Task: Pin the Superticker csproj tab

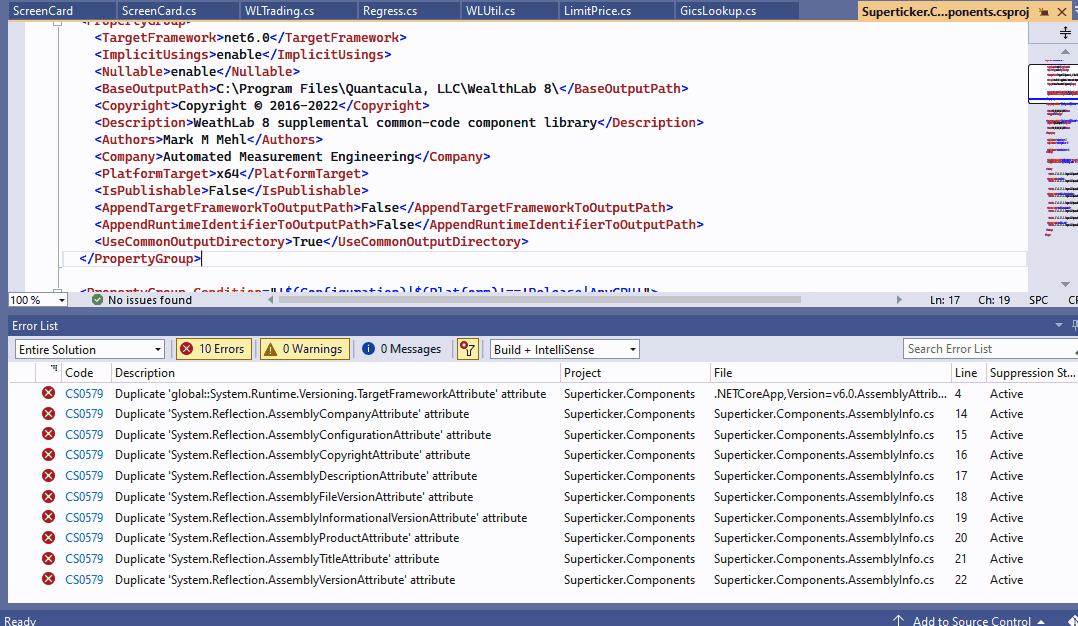Action: (x=1043, y=11)
